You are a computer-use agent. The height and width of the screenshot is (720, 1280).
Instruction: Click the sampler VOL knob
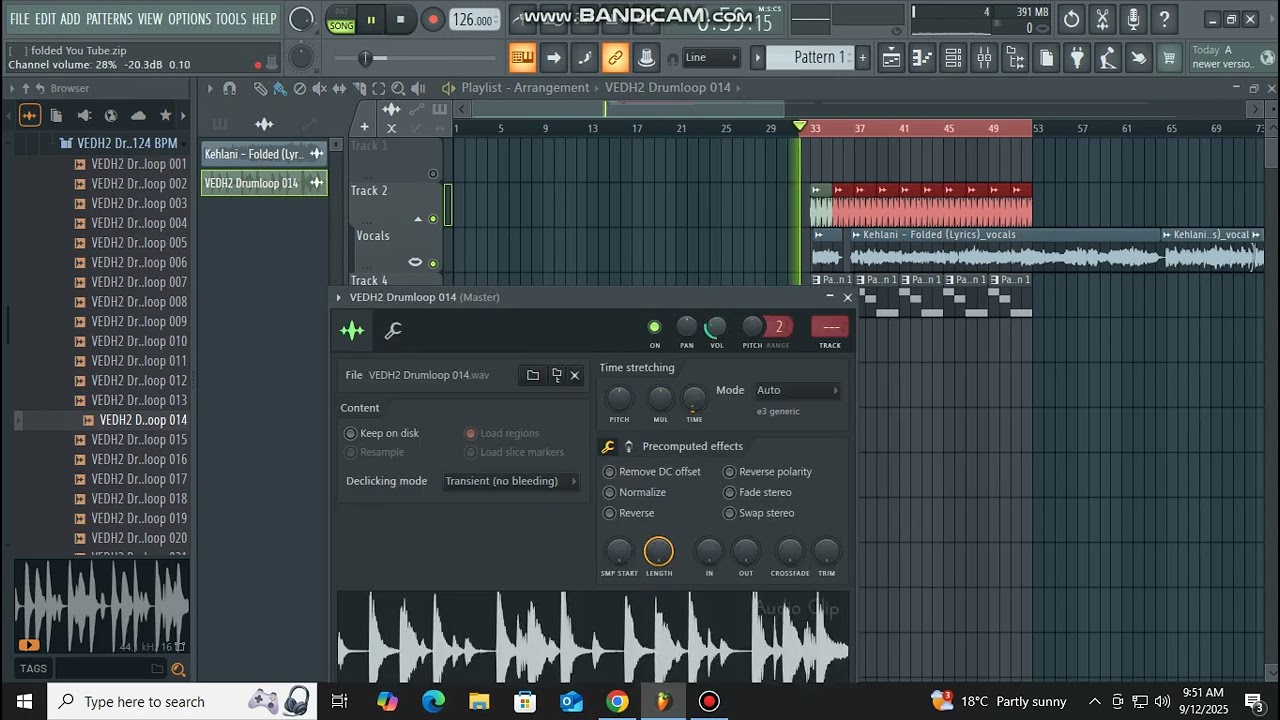[x=716, y=327]
